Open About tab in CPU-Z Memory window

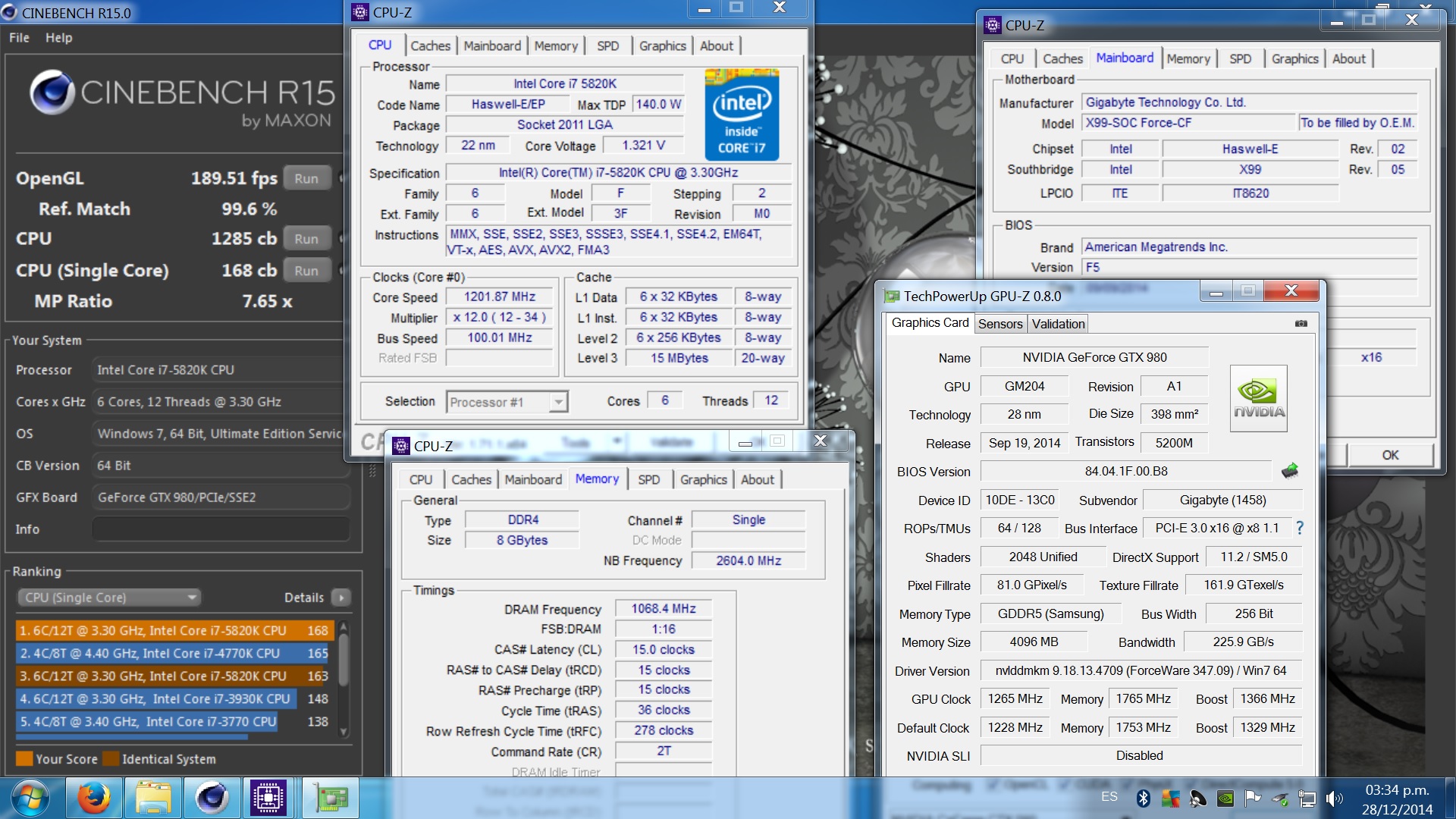point(758,479)
